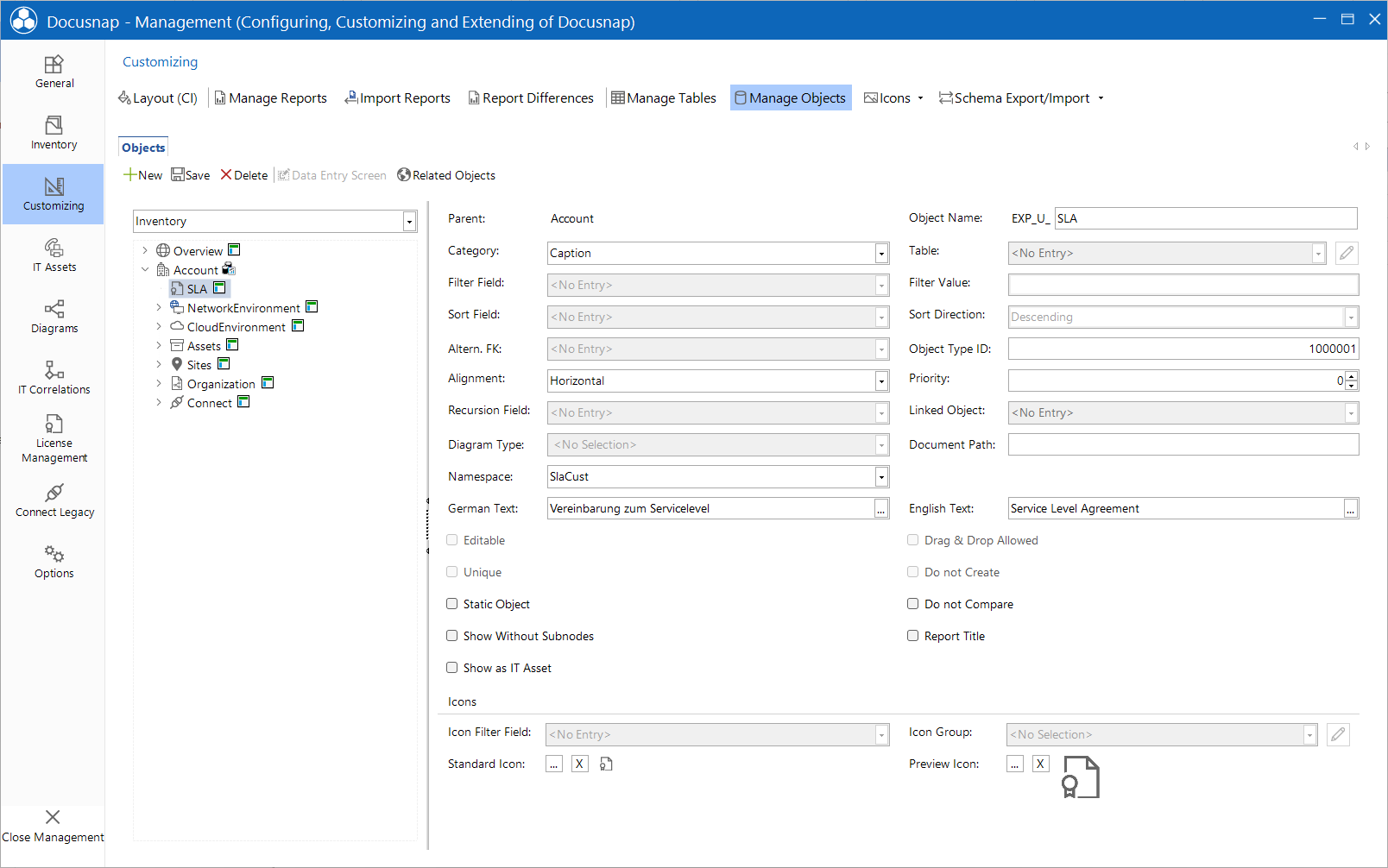Open the Diagrams sidebar section
This screenshot has width=1388, height=868.
54,317
